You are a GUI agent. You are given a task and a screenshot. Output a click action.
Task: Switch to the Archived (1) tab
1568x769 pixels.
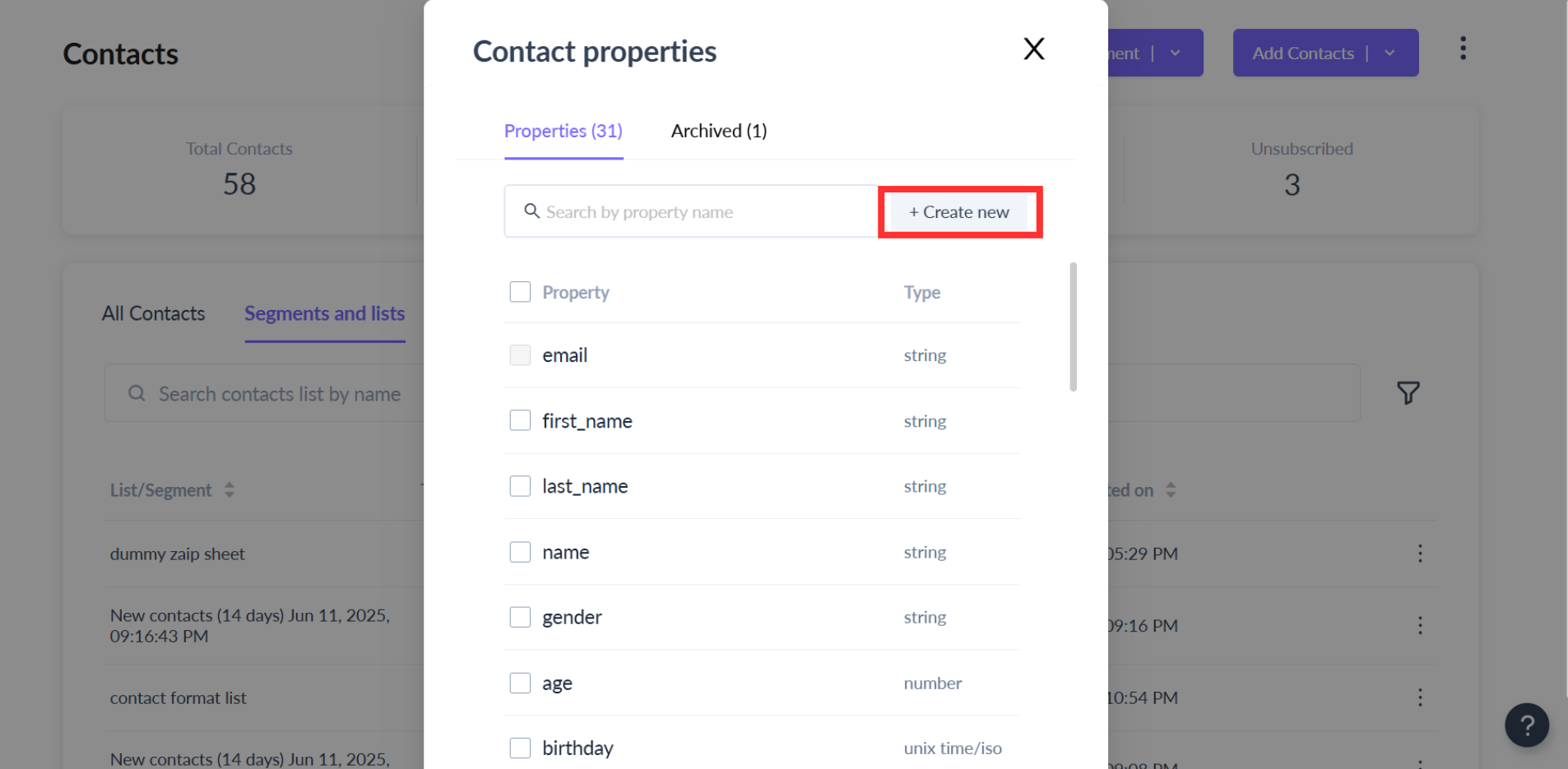click(x=718, y=131)
